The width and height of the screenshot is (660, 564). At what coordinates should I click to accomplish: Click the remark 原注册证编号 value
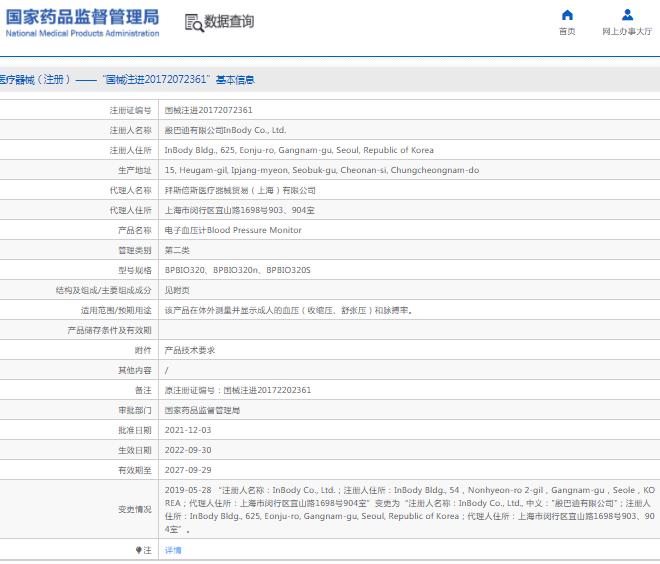click(x=238, y=390)
